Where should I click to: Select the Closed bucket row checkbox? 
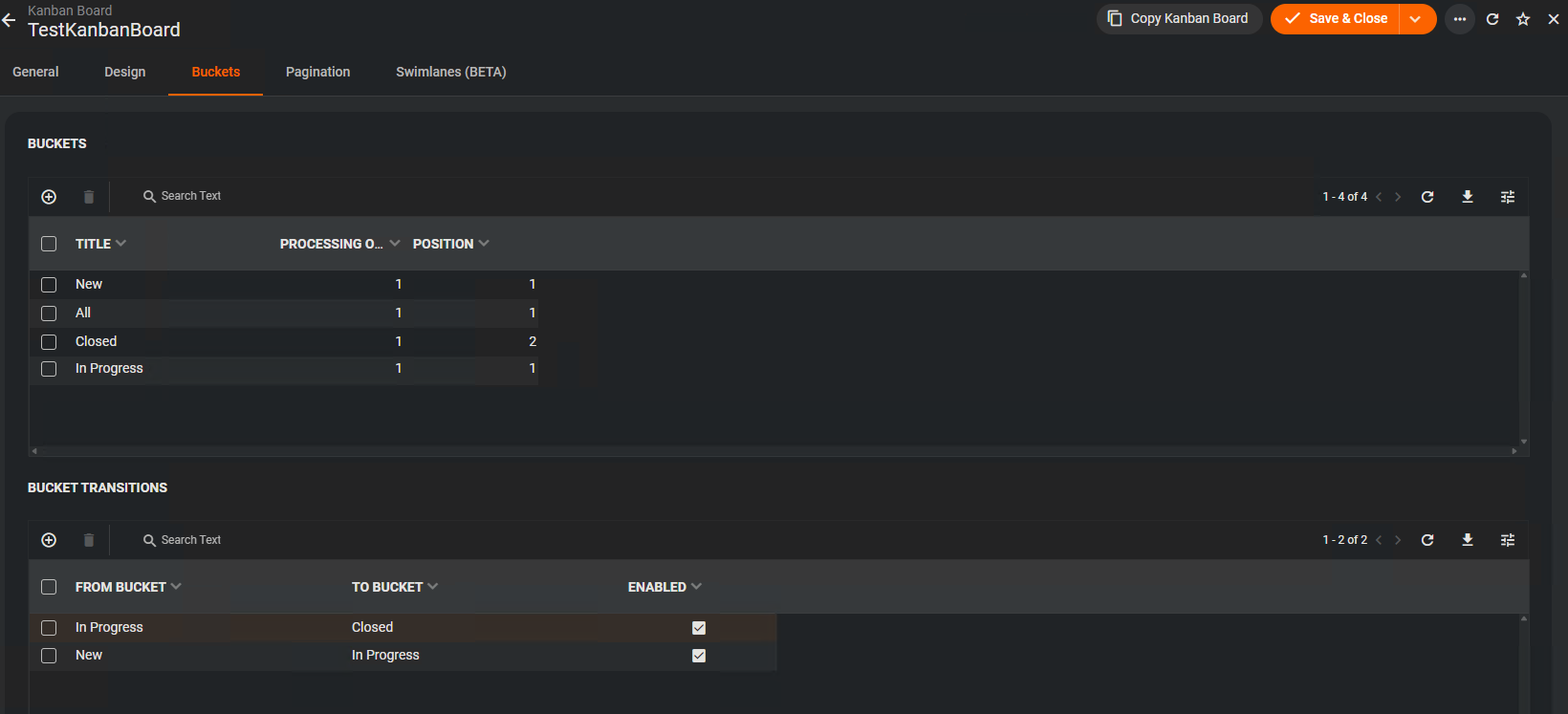pyautogui.click(x=49, y=342)
